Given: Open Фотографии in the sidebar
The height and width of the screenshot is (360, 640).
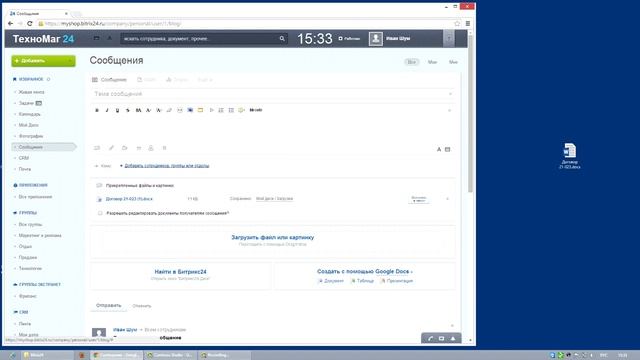Looking at the screenshot, I should pyautogui.click(x=31, y=136).
